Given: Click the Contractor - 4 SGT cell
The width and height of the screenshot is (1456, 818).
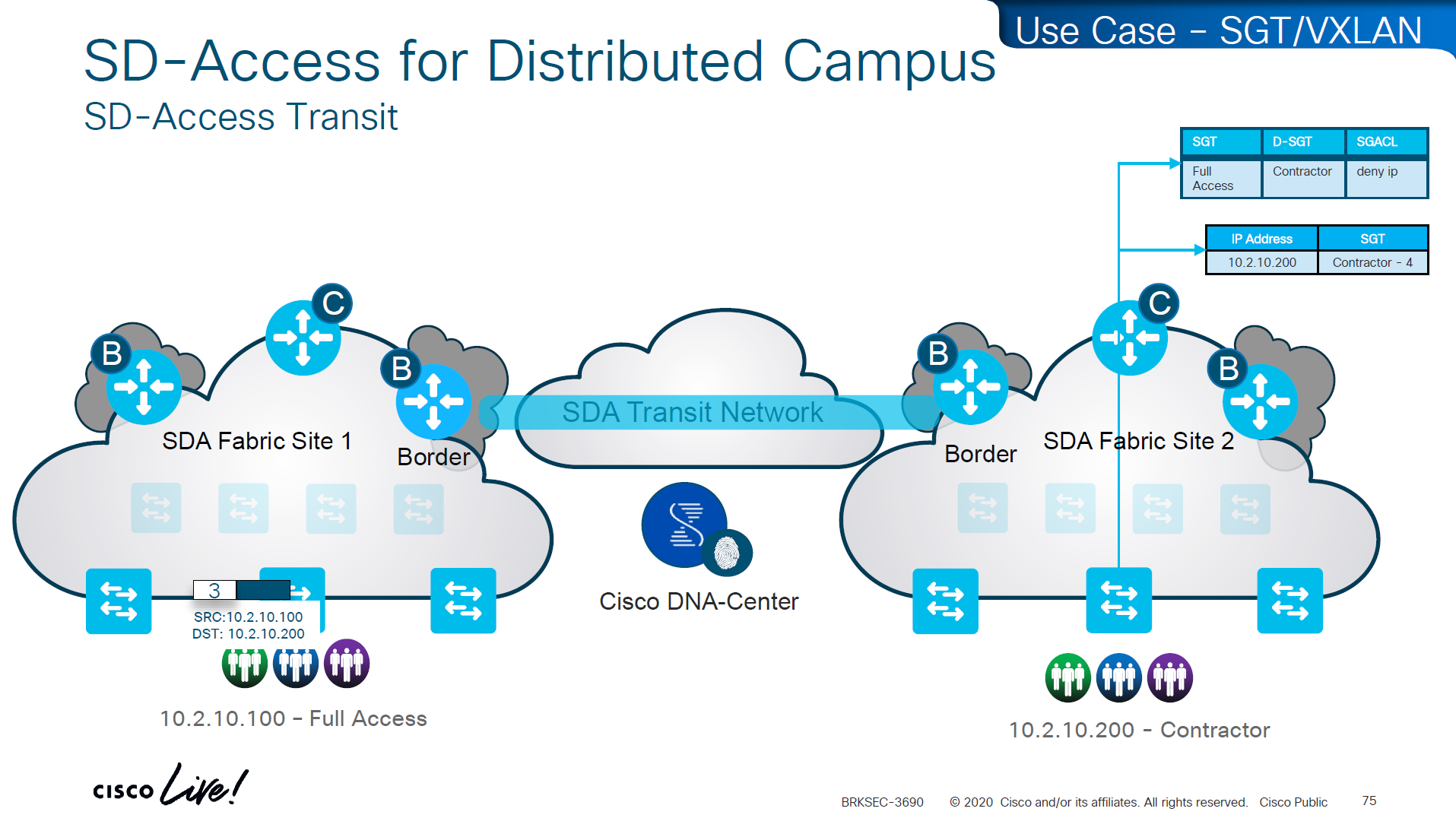Looking at the screenshot, I should 1372,262.
